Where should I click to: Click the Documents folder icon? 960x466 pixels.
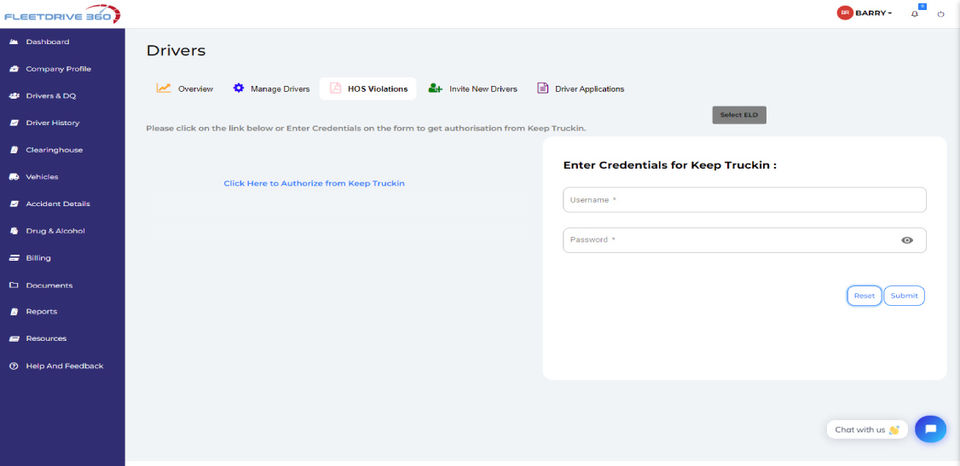click(x=13, y=285)
